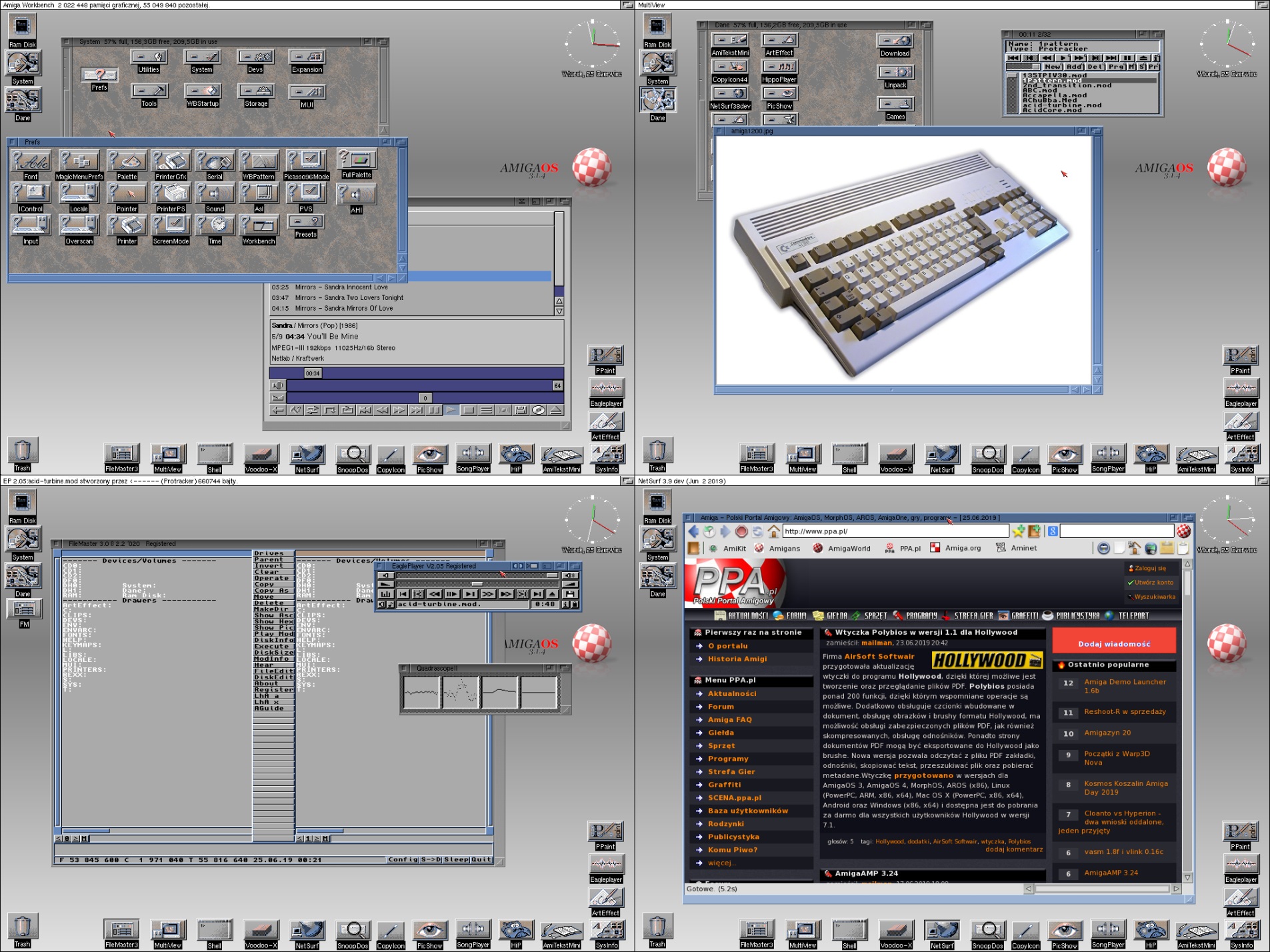Open Locale preferences icon

click(x=79, y=197)
